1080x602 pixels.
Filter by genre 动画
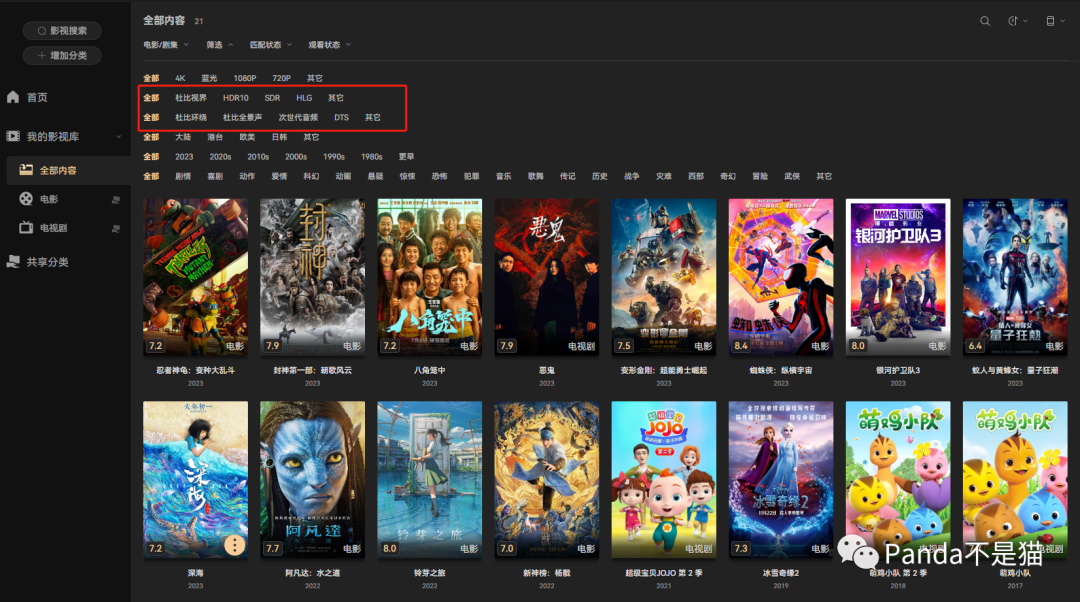pos(343,176)
